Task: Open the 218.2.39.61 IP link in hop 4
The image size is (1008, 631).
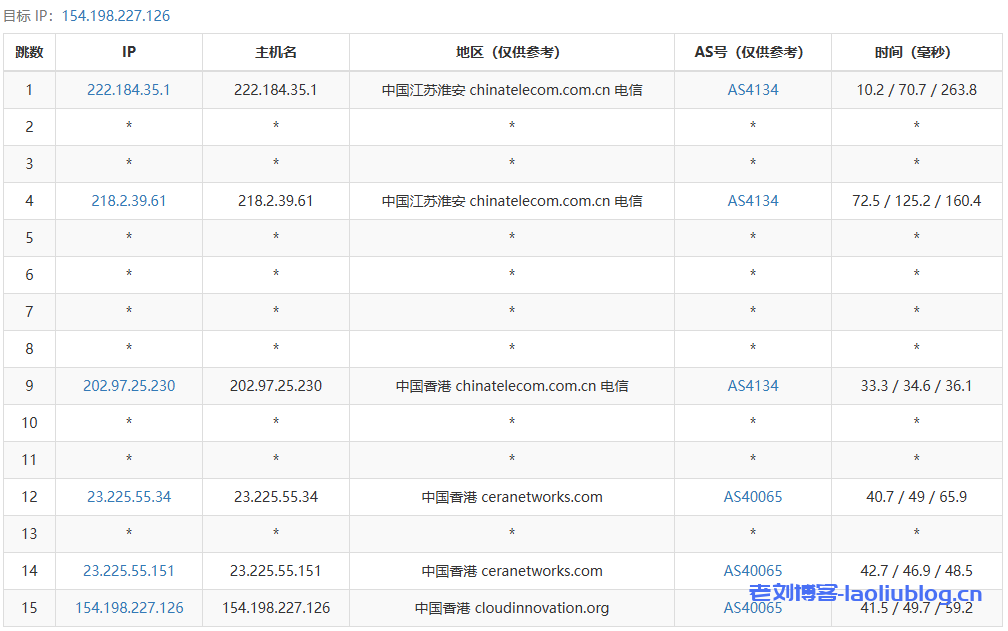Action: (129, 201)
